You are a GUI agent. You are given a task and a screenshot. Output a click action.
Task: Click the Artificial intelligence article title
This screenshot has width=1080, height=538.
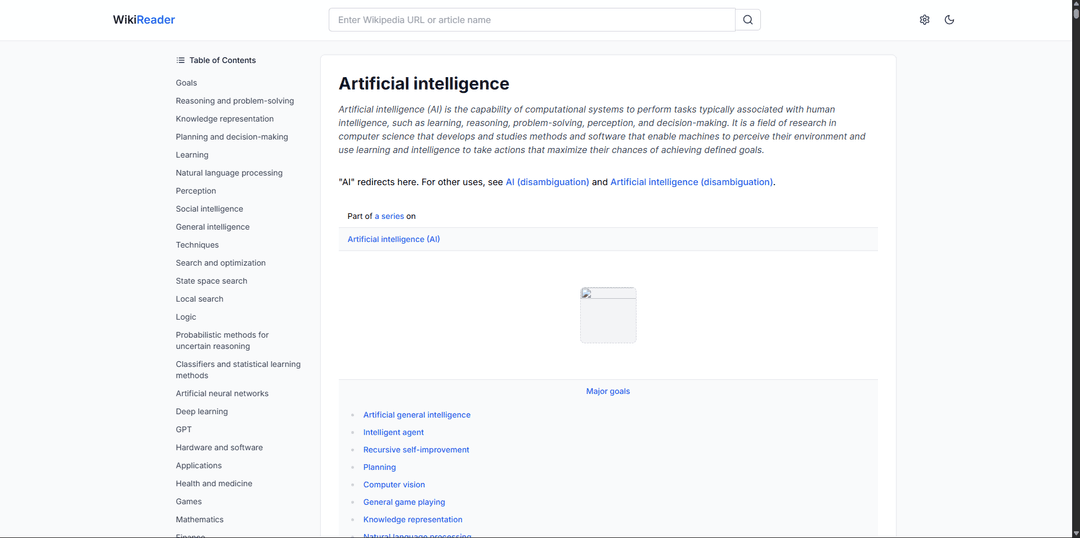[x=424, y=84]
